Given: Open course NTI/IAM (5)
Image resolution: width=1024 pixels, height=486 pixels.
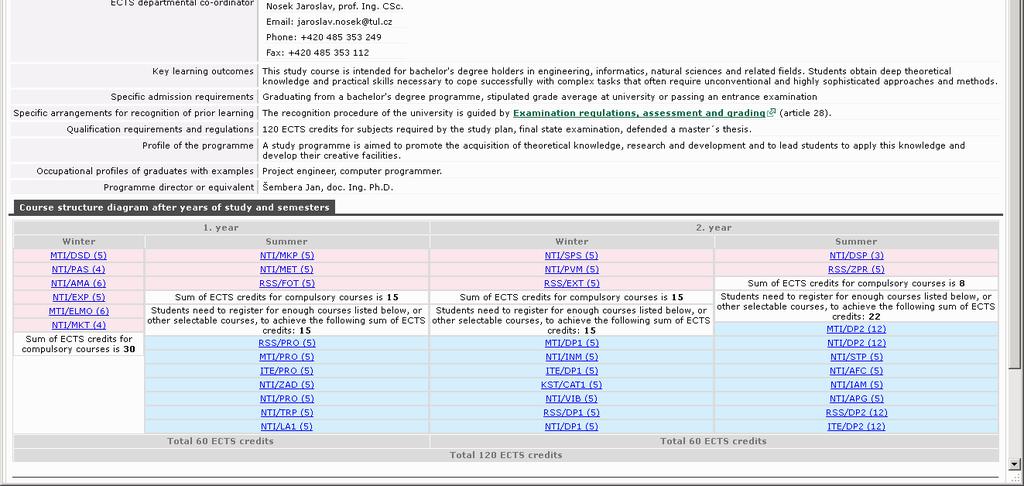Looking at the screenshot, I should 856,385.
